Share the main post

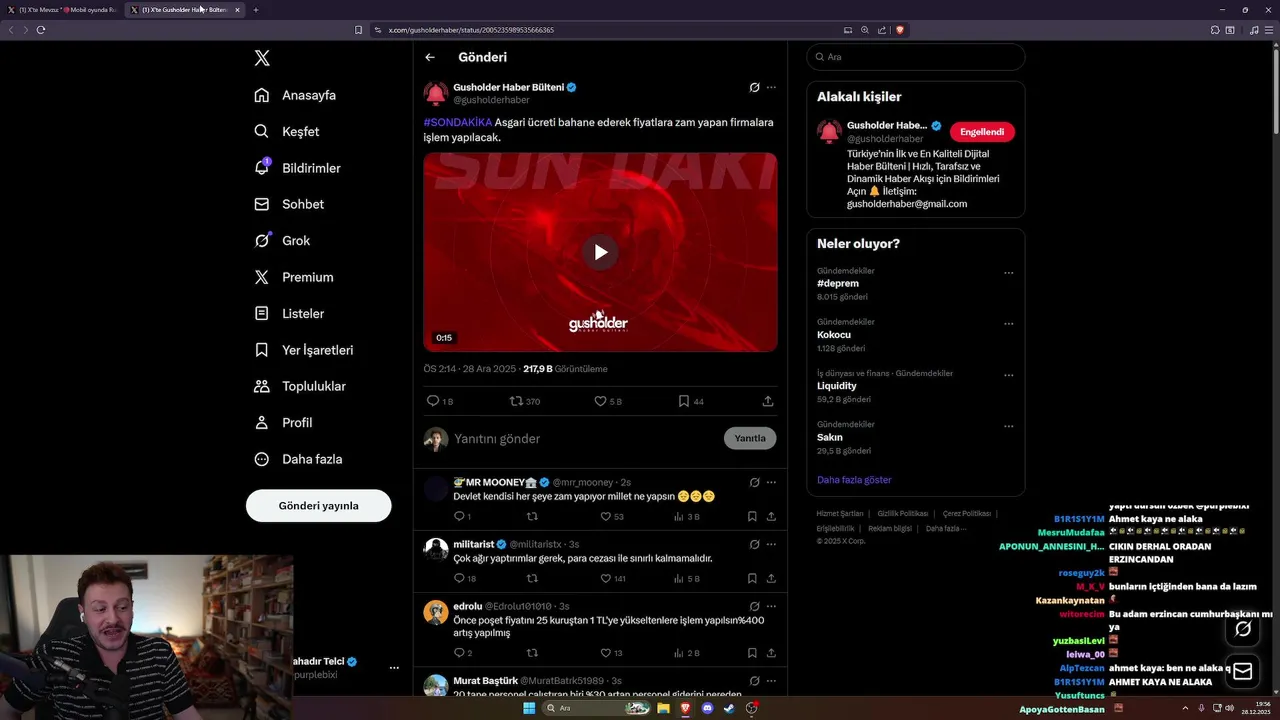click(768, 401)
